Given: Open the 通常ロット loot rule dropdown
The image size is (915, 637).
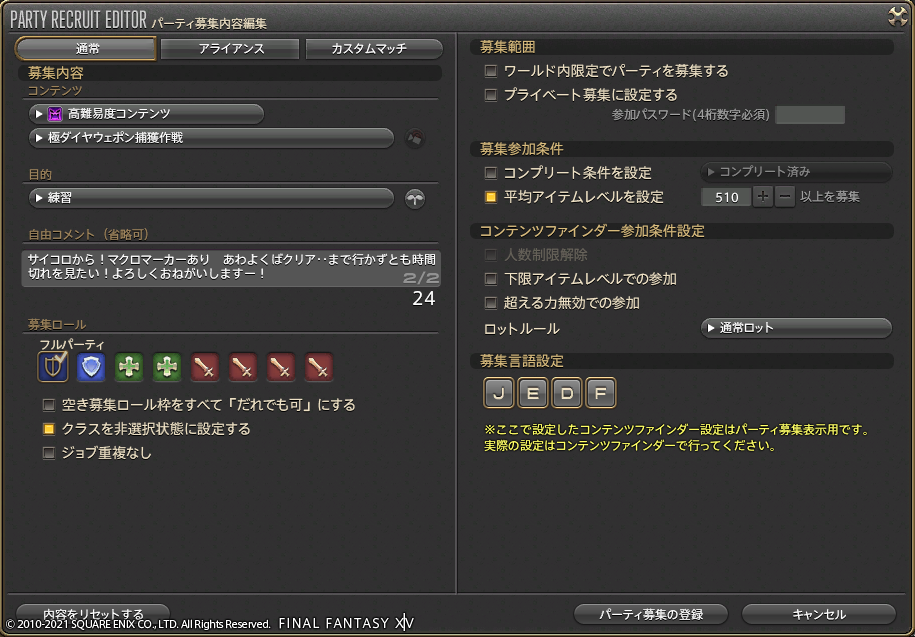Looking at the screenshot, I should click(x=796, y=328).
